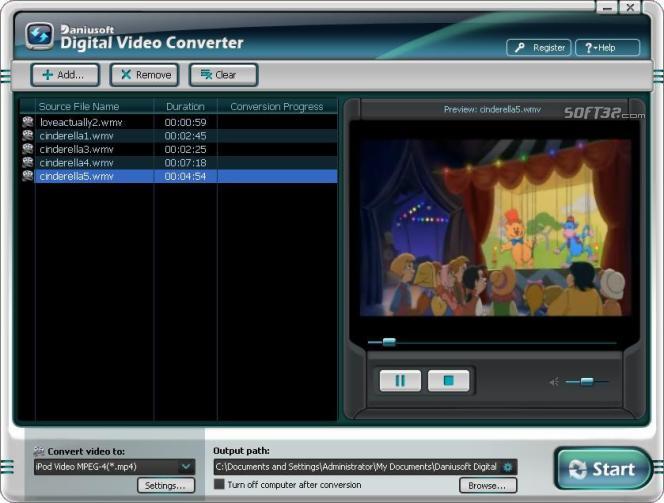This screenshot has height=503, width=664.
Task: Click the Output path text field
Action: coord(365,467)
